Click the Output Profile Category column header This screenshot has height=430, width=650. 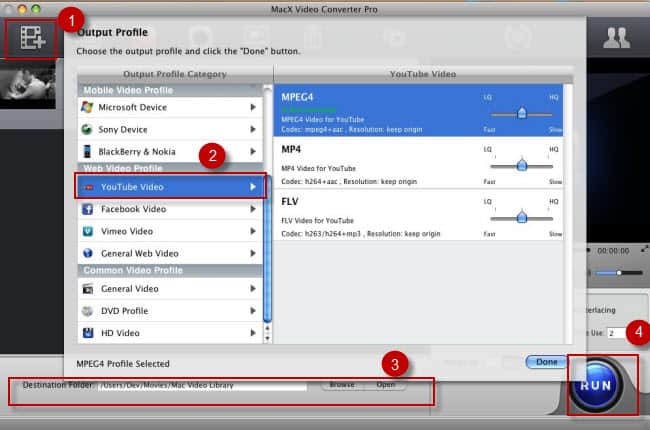pos(175,74)
